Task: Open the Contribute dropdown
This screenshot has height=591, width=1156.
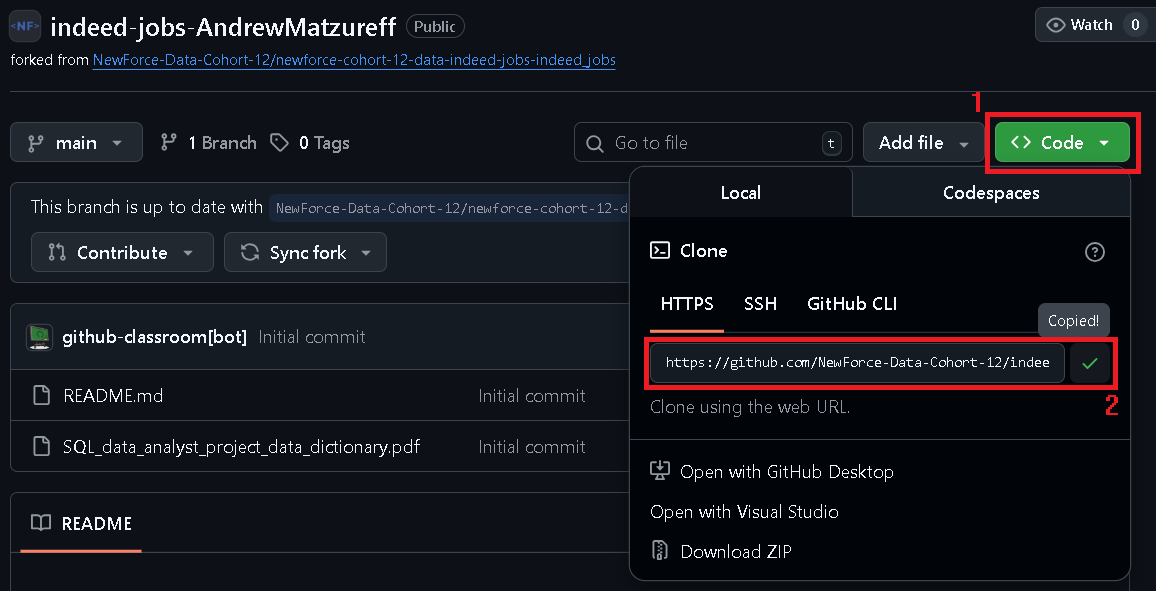Action: click(x=122, y=252)
